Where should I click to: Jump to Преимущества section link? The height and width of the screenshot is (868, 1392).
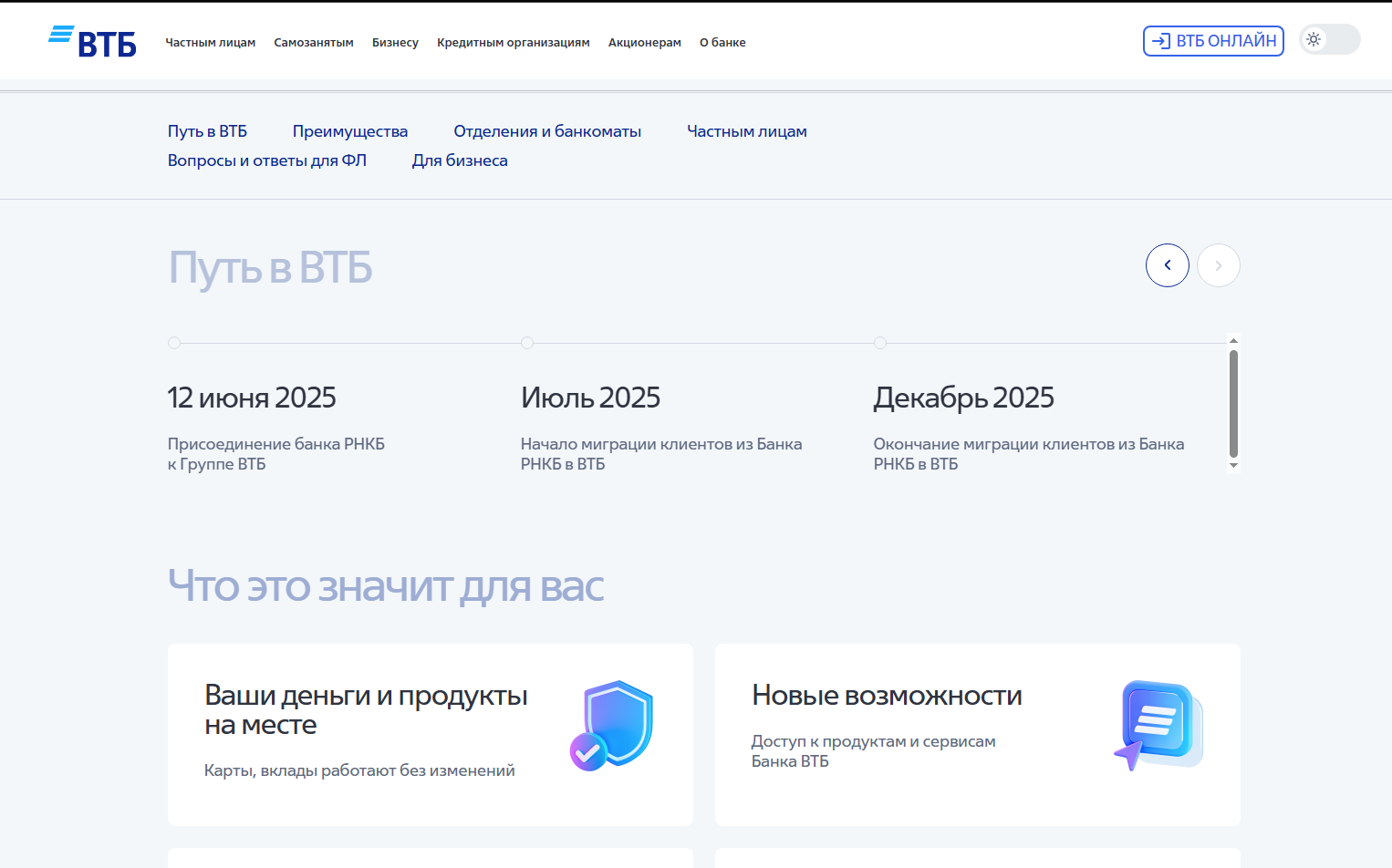350,131
